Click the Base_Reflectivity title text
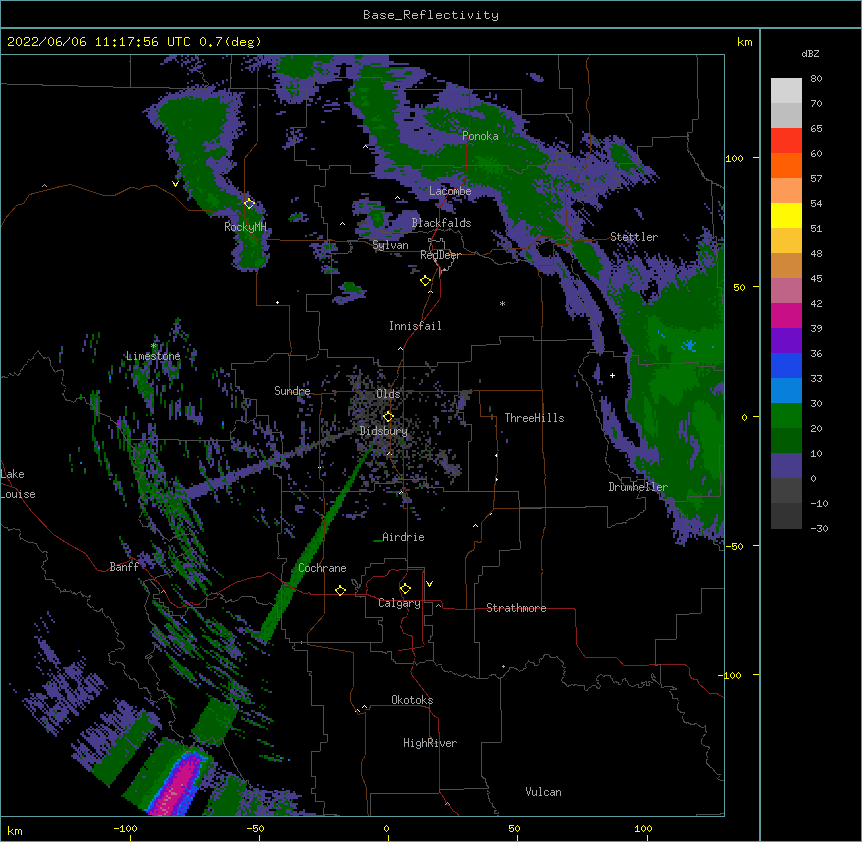The height and width of the screenshot is (842, 862). [431, 15]
